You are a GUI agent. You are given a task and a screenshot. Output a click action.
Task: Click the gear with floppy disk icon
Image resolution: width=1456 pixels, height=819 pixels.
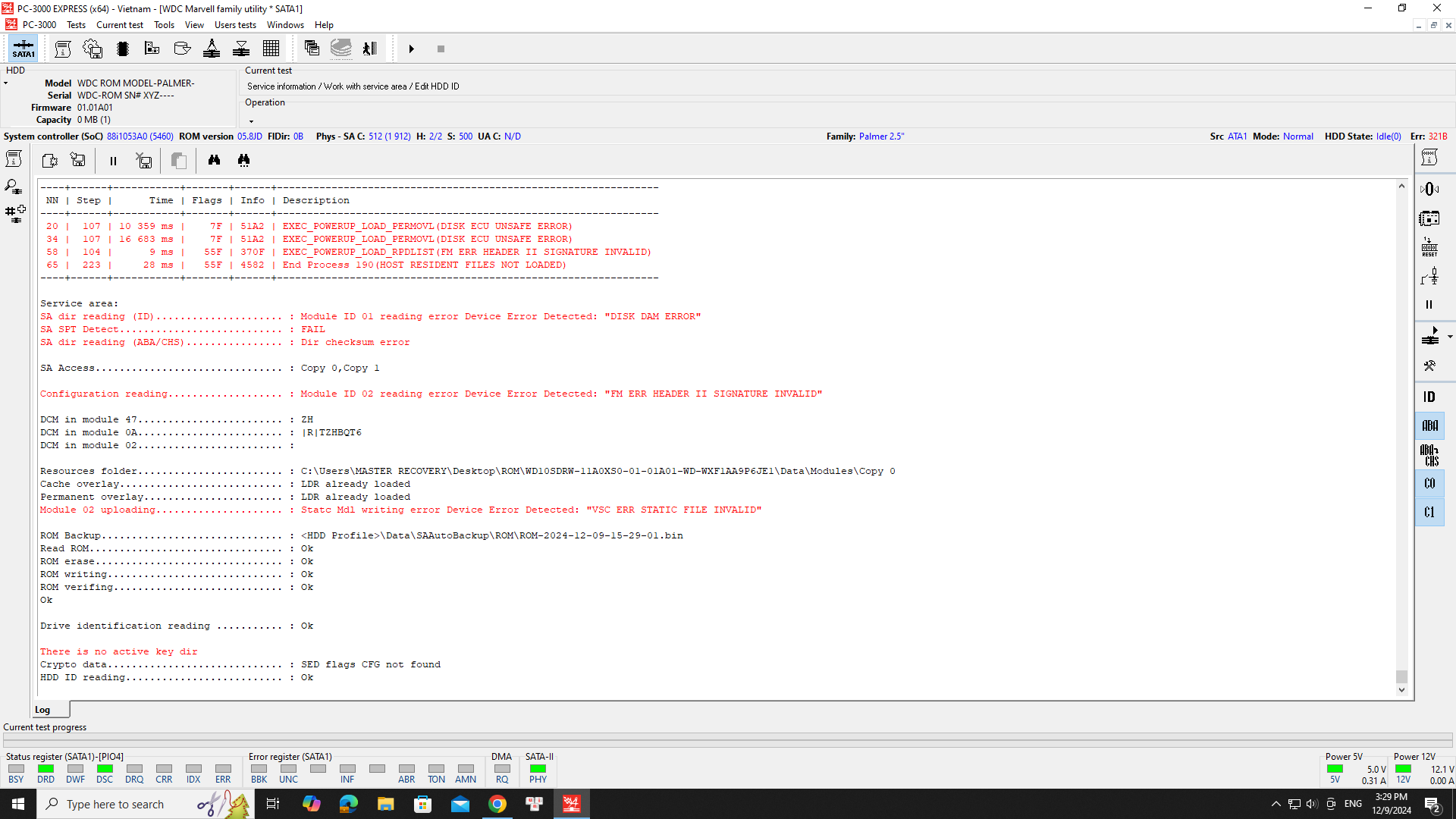tap(93, 49)
